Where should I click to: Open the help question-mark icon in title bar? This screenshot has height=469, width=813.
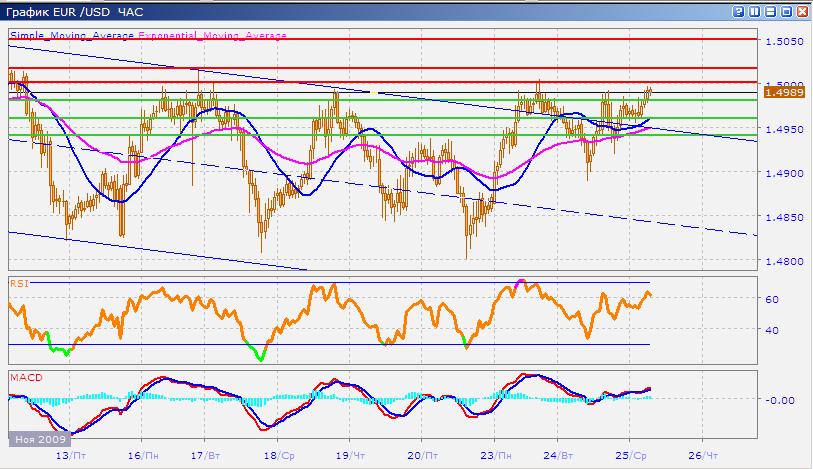[738, 11]
